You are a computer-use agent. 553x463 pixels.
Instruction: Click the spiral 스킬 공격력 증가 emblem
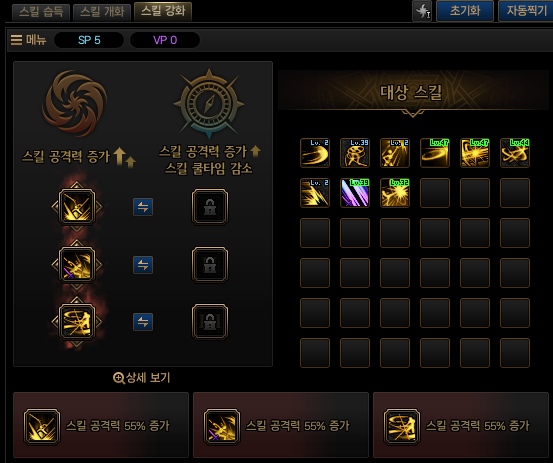[x=75, y=104]
